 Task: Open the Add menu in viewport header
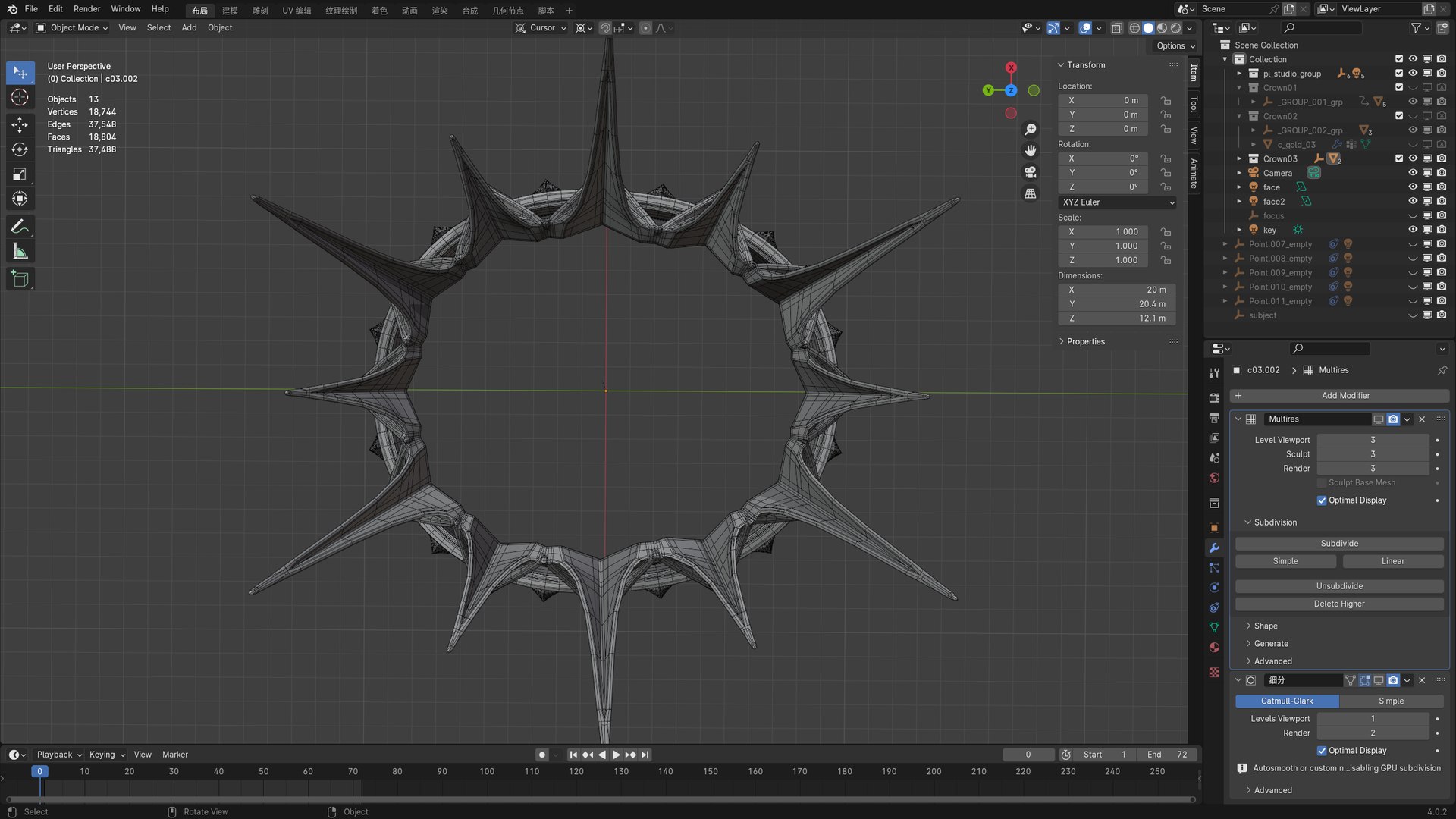click(189, 28)
